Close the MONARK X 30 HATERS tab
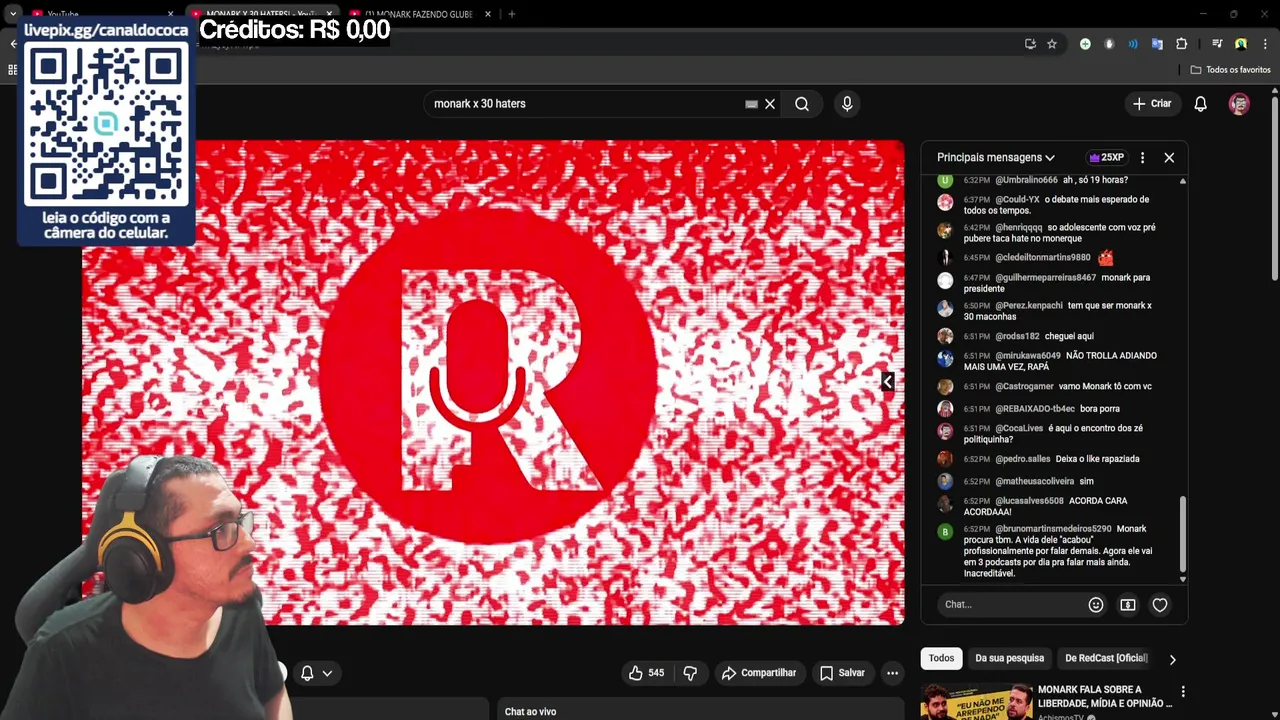Viewport: 1280px width, 720px height. [x=329, y=14]
